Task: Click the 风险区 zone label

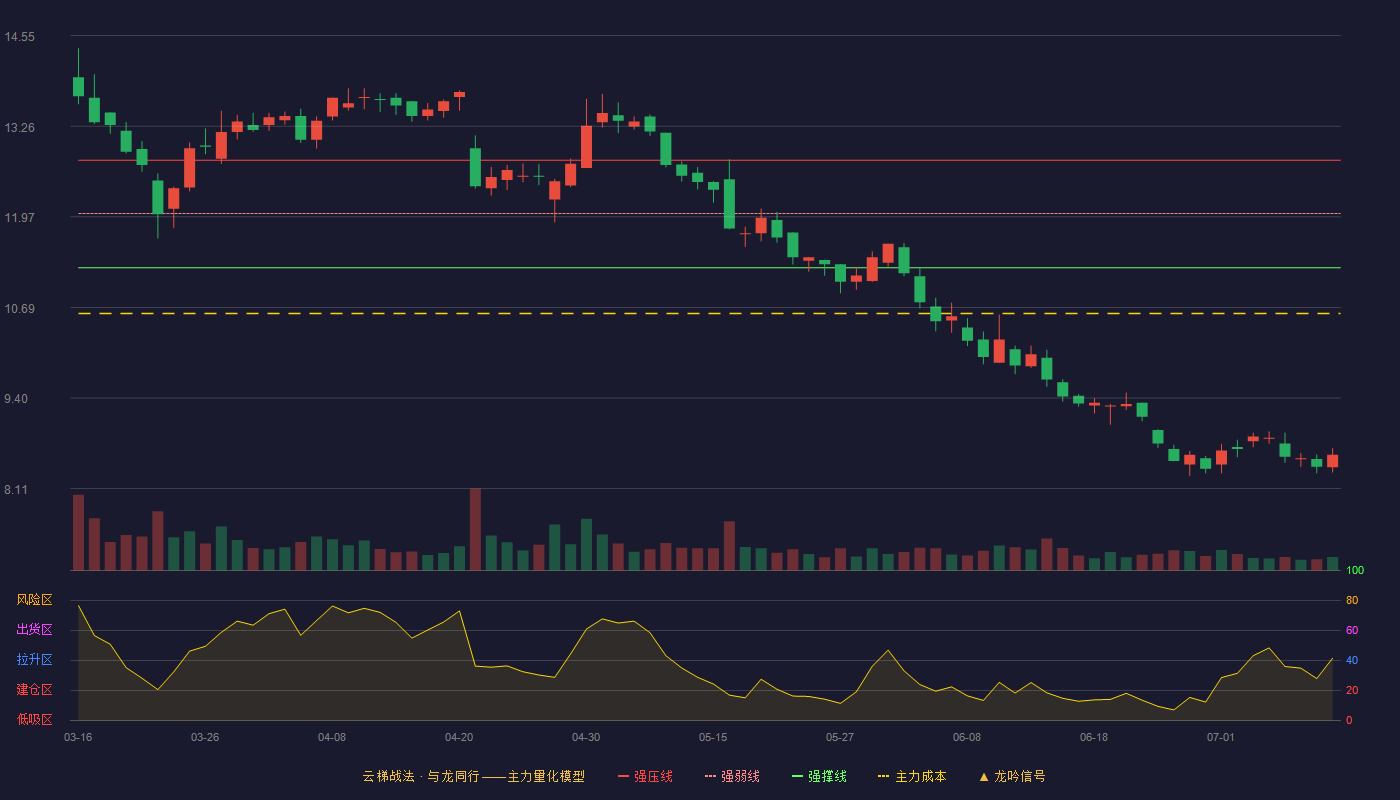Action: (34, 600)
